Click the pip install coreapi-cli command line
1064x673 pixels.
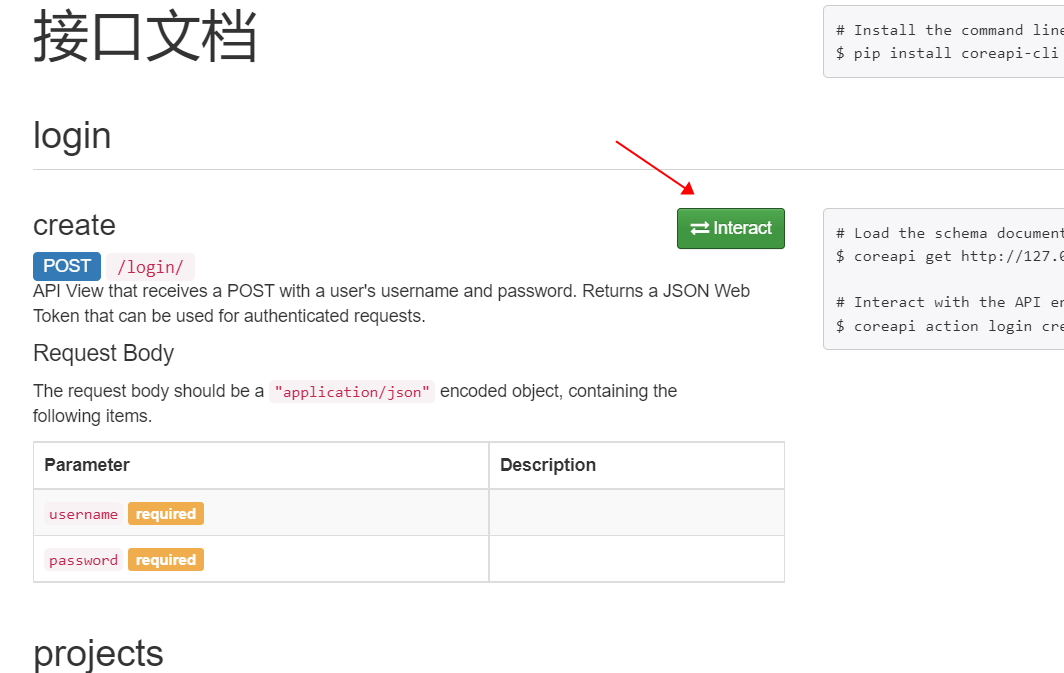[949, 54]
